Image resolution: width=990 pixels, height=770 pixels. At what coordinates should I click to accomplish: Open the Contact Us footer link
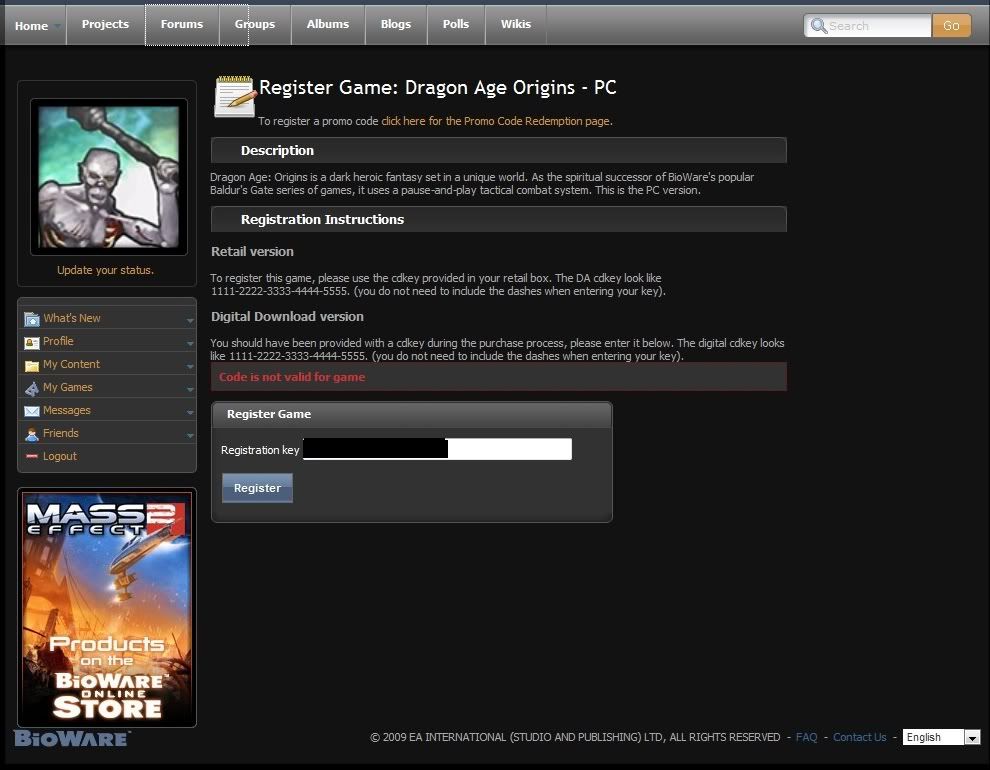click(x=859, y=737)
